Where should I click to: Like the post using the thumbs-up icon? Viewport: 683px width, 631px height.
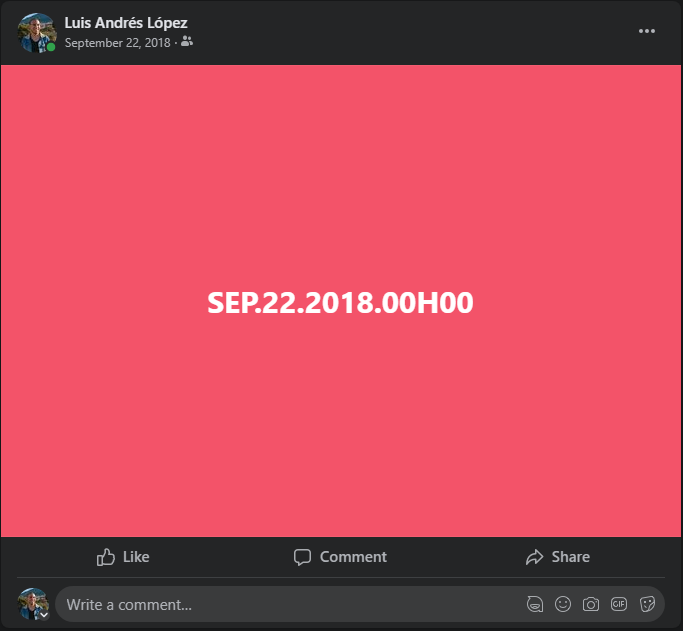106,557
